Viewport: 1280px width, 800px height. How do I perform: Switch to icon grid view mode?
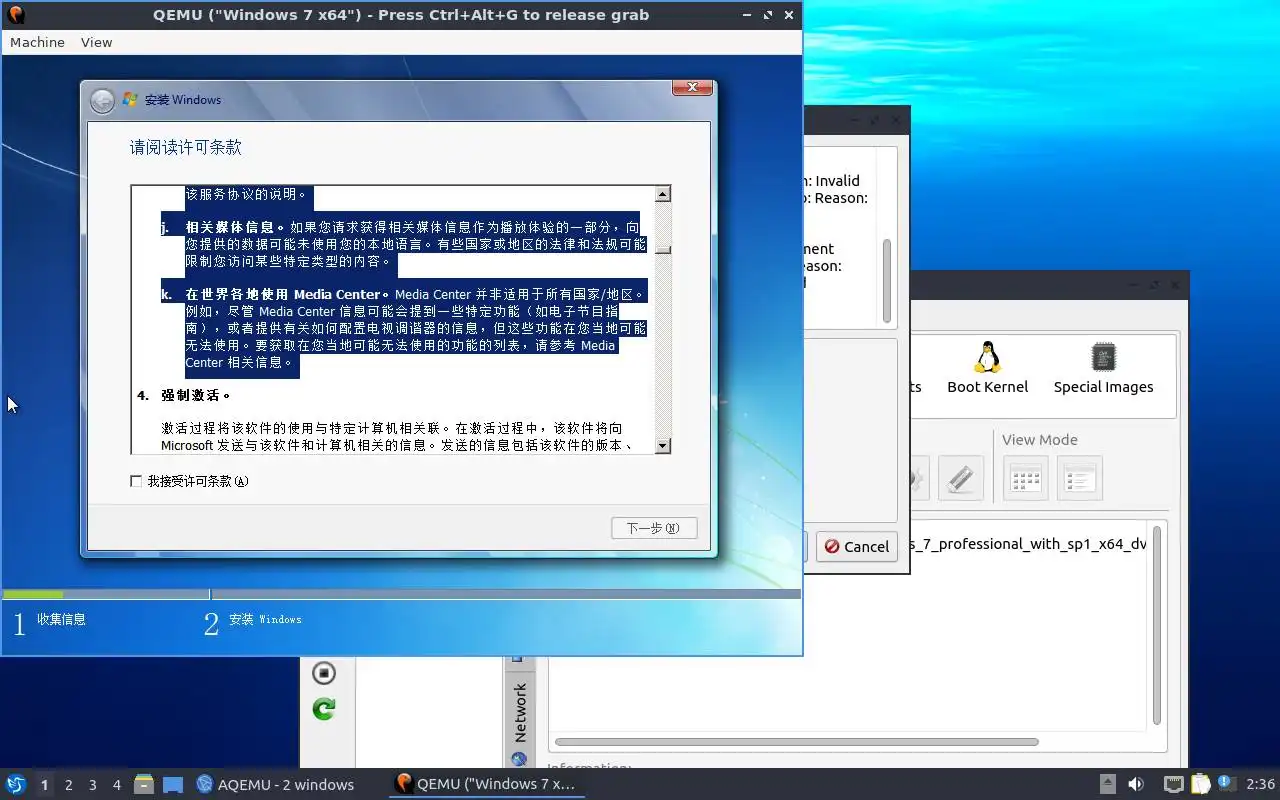(1027, 478)
